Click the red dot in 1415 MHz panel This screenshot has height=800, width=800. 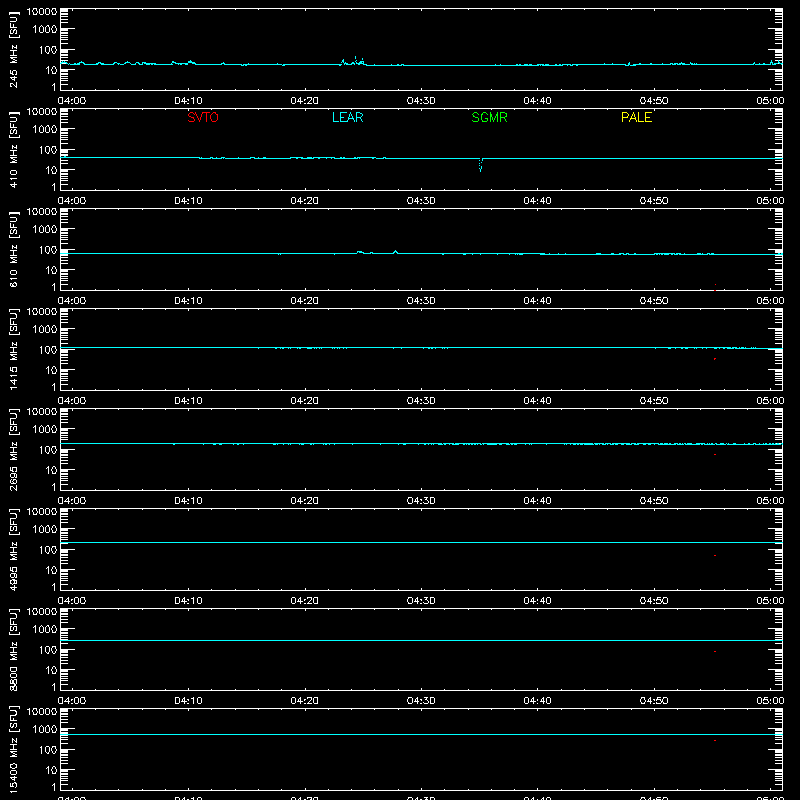[715, 359]
